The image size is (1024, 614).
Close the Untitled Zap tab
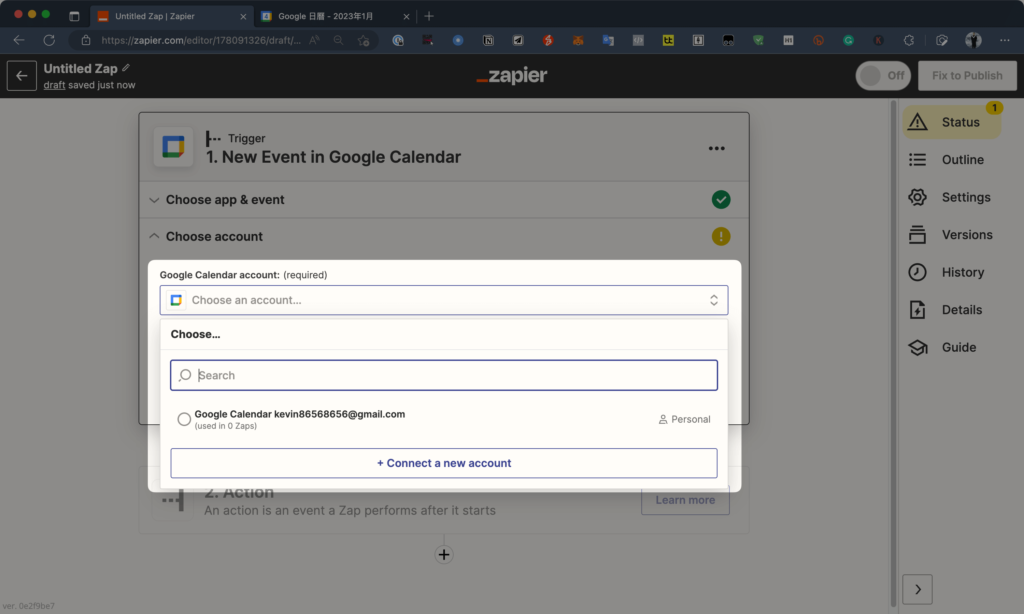click(243, 16)
